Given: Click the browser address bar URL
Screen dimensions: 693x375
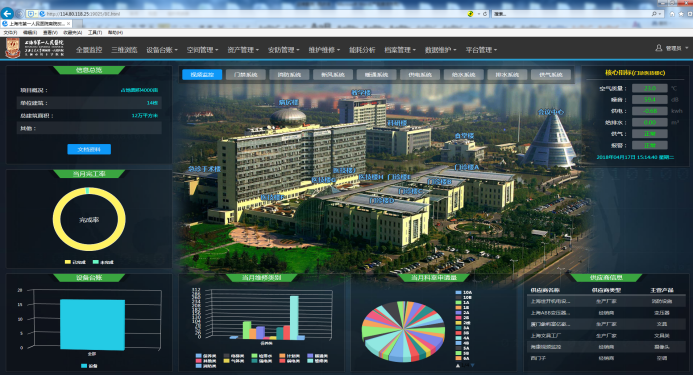Looking at the screenshot, I should pyautogui.click(x=83, y=14).
